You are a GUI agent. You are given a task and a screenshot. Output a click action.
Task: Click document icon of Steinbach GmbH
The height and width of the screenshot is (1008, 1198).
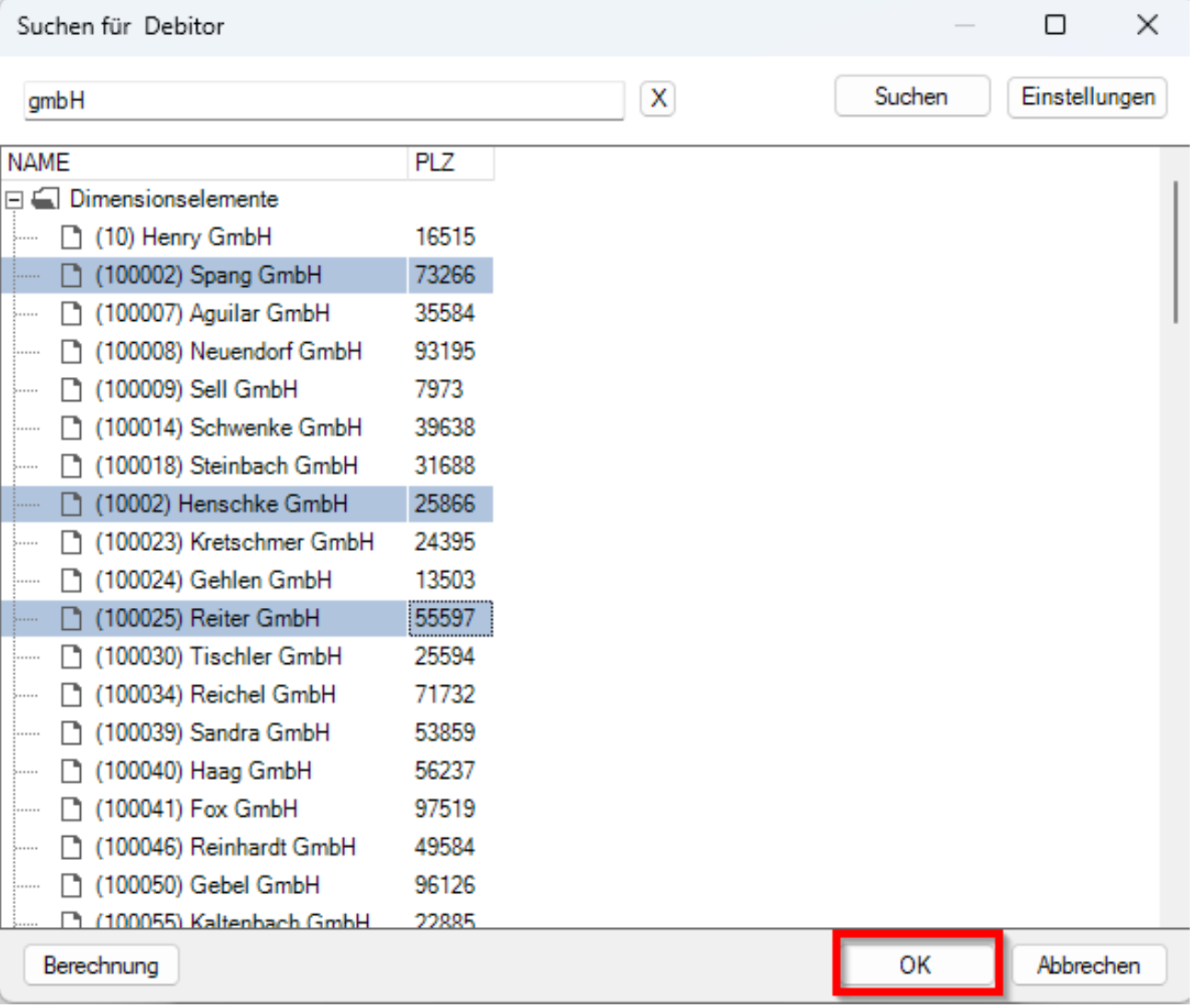coord(71,466)
